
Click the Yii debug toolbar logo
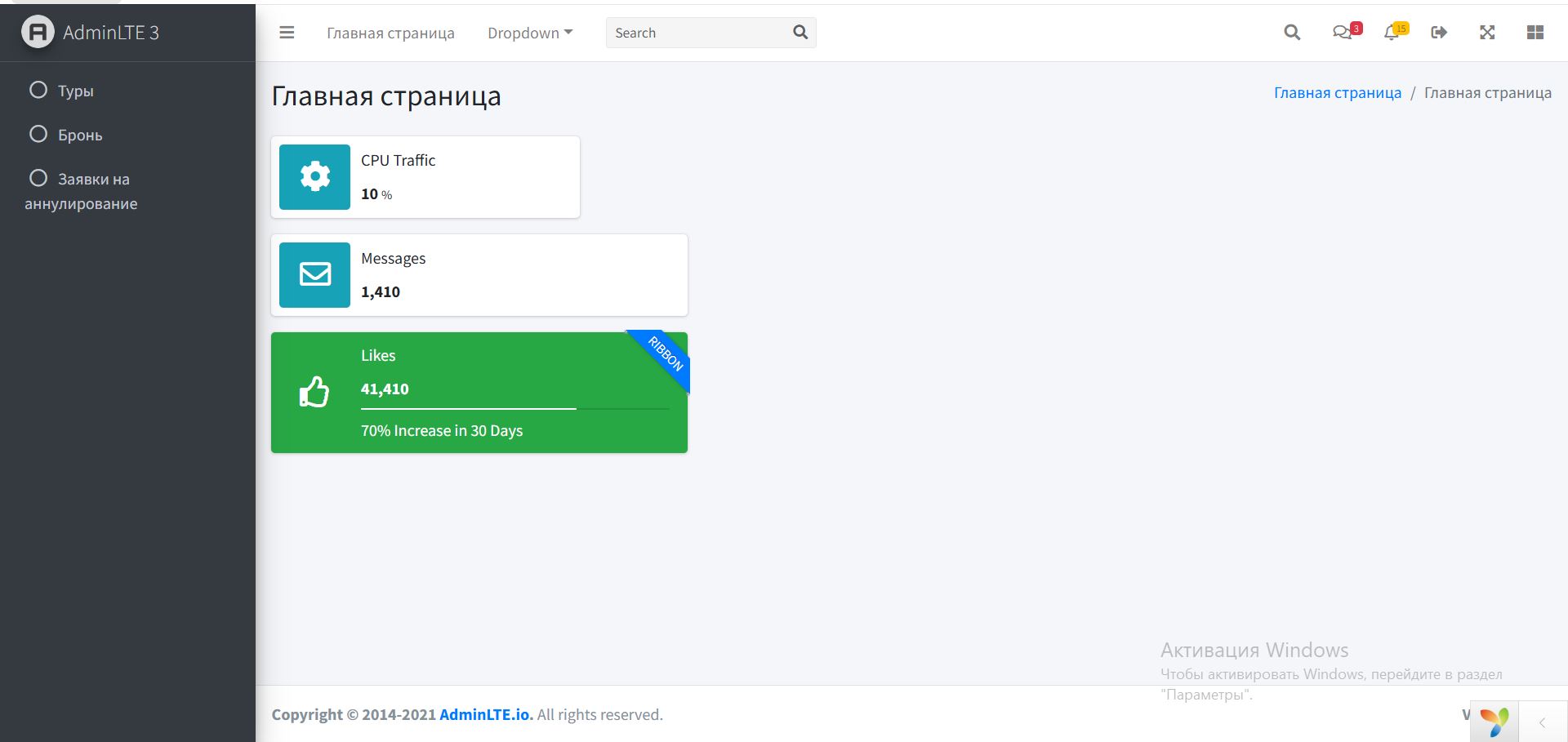point(1494,722)
